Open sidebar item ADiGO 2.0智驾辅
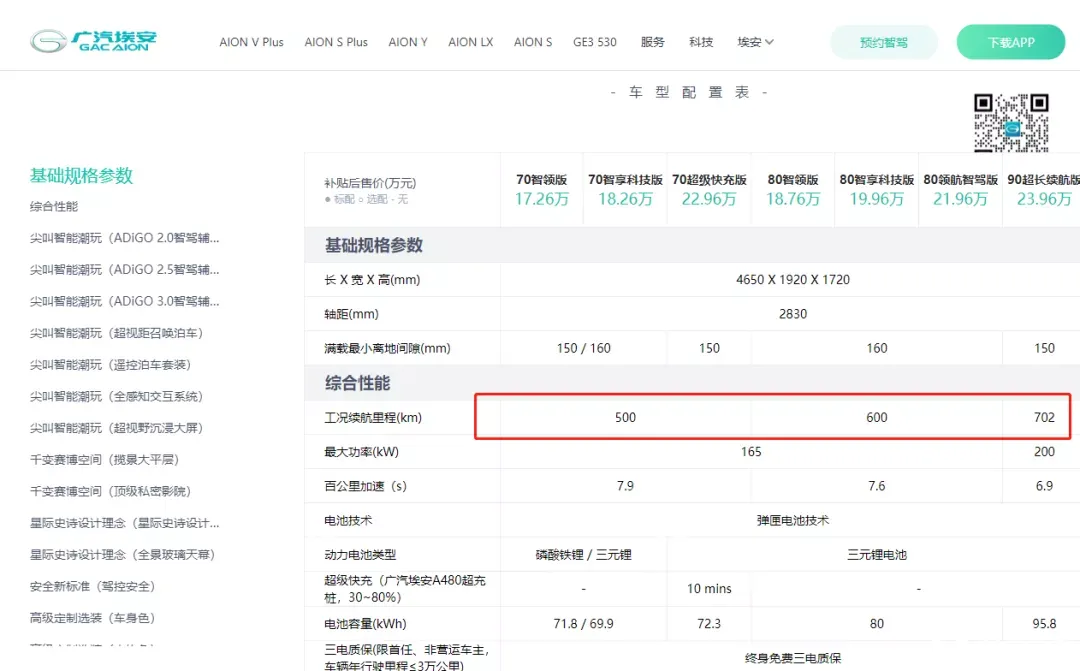This screenshot has height=671, width=1080. click(x=125, y=238)
